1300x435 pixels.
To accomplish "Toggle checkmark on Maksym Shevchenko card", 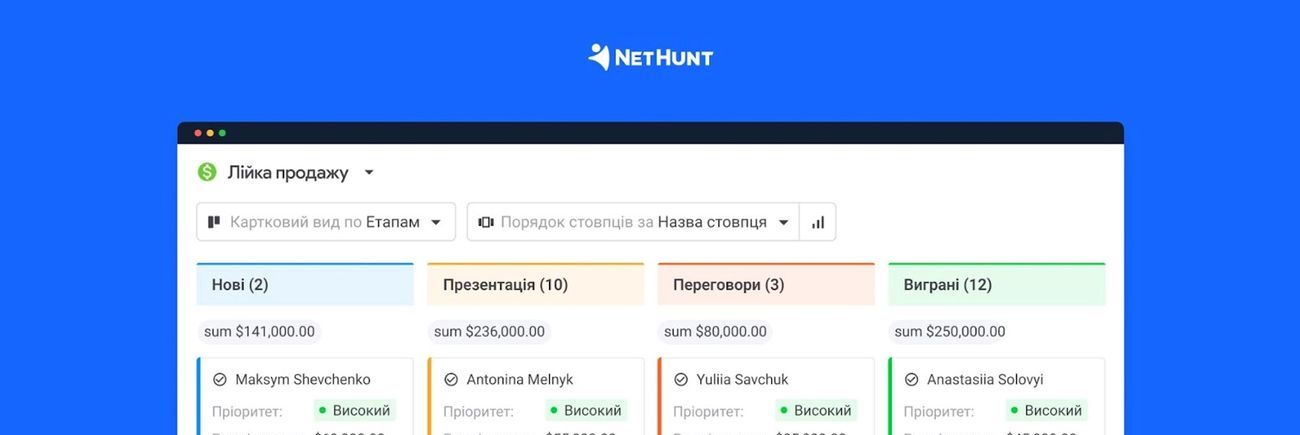I will 220,380.
